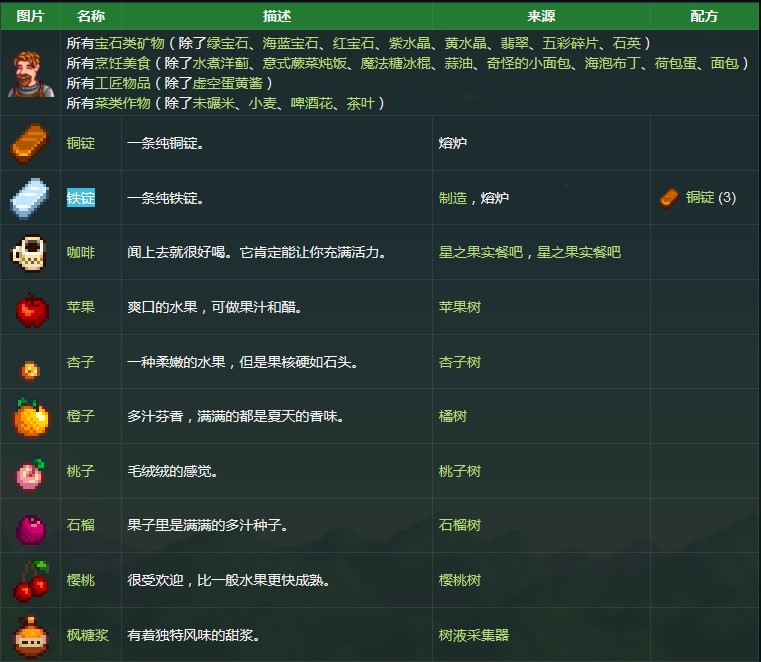
Task: Open the 制造 source link for 铁锭
Action: coord(453,198)
